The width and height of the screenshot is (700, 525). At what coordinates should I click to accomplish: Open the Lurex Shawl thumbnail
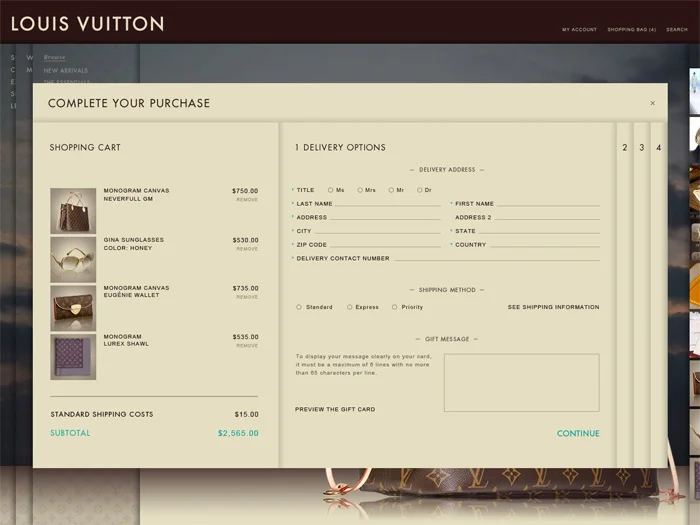[73, 357]
